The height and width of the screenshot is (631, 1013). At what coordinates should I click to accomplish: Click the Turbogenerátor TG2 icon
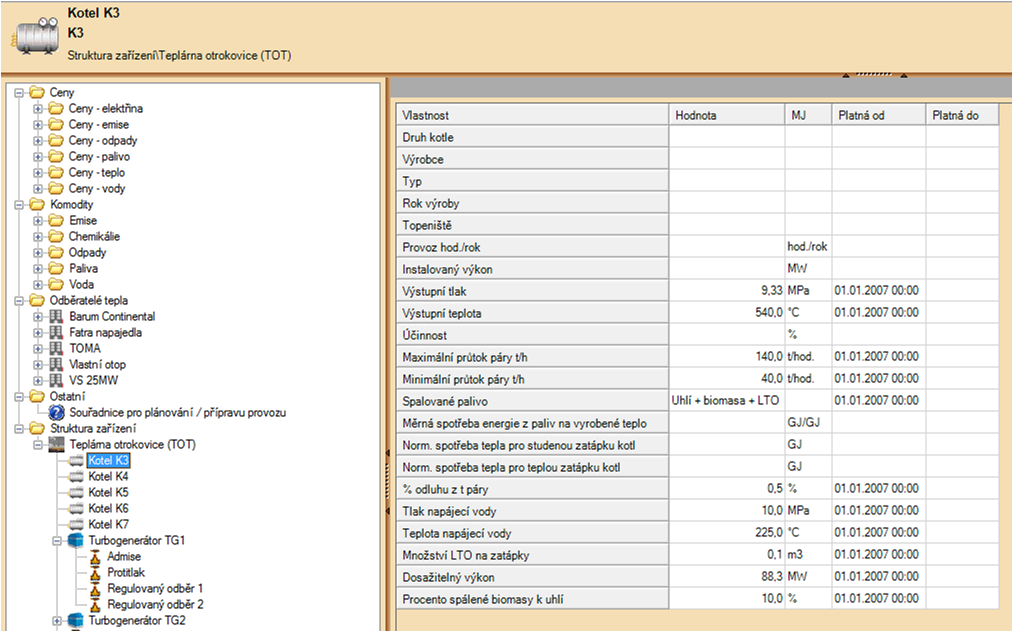[x=76, y=621]
